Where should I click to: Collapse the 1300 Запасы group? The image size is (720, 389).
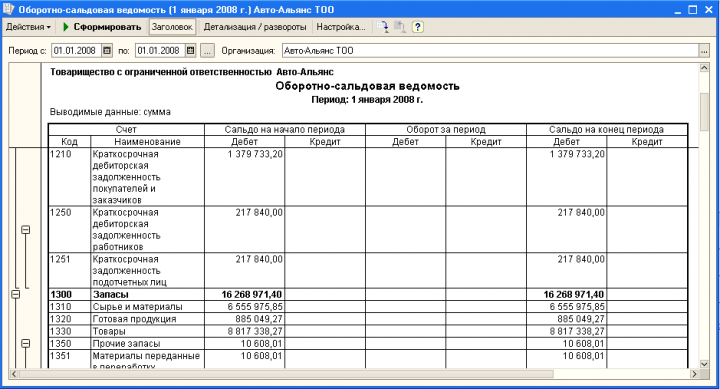pos(15,294)
